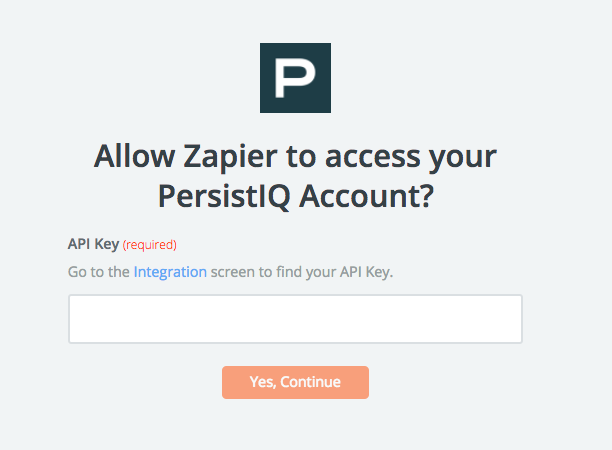
Task: Open the Integration screen hyperlink
Action: point(170,272)
